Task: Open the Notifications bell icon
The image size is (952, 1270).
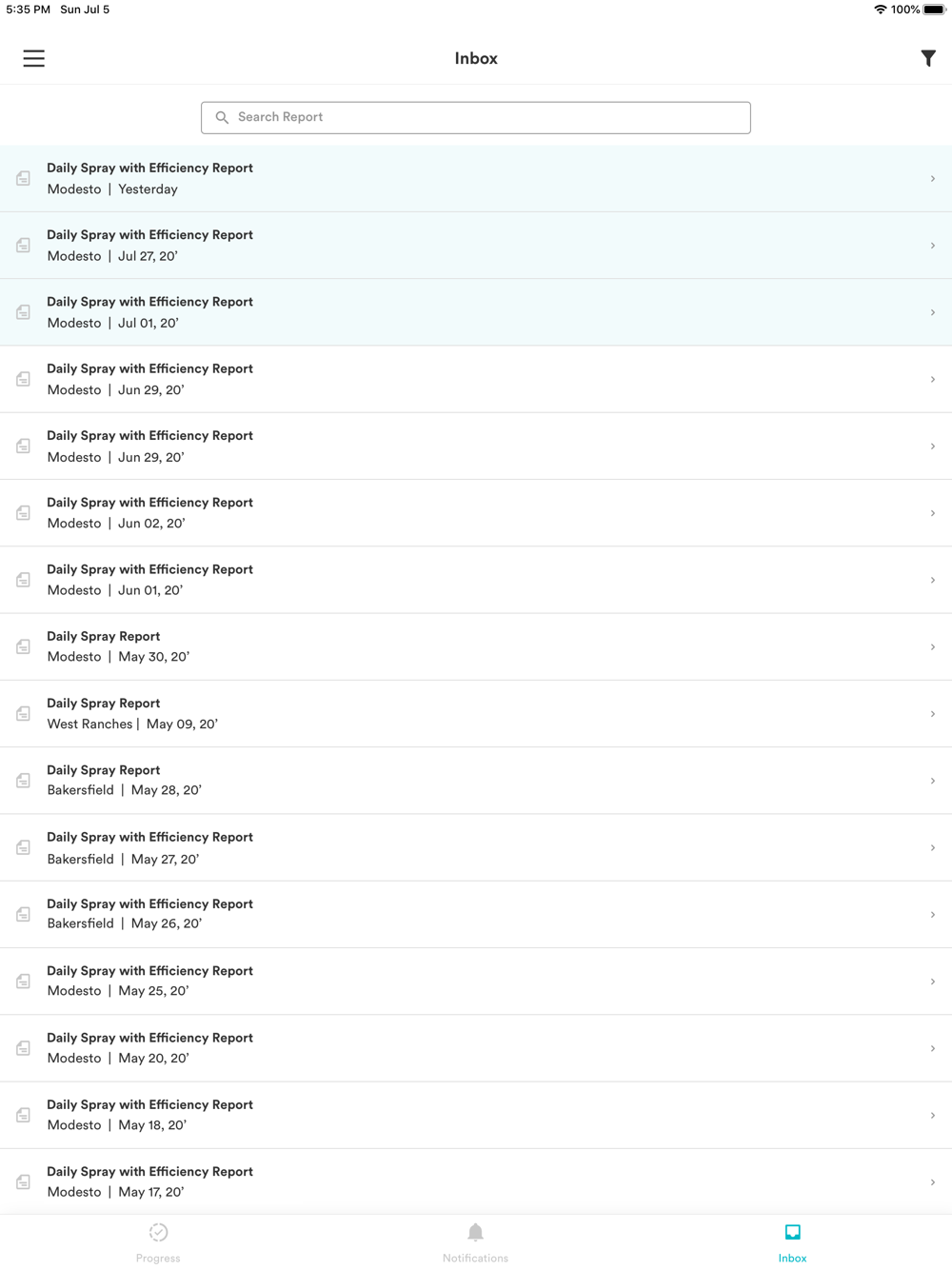Action: click(x=475, y=1232)
